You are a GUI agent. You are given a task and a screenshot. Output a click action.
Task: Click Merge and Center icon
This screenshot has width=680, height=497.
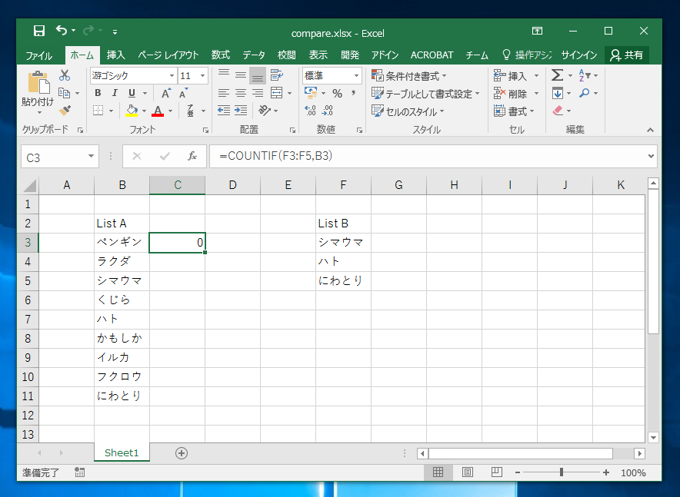point(276,93)
